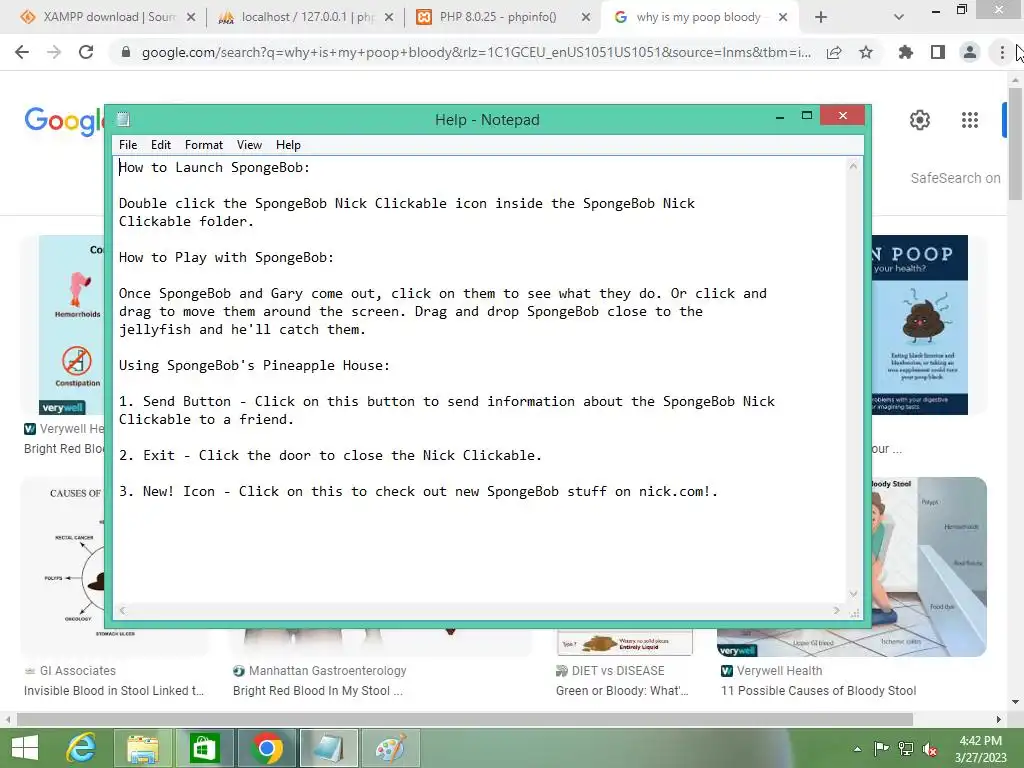Open Chrome profile menu
The image size is (1024, 768).
pyautogui.click(x=970, y=52)
